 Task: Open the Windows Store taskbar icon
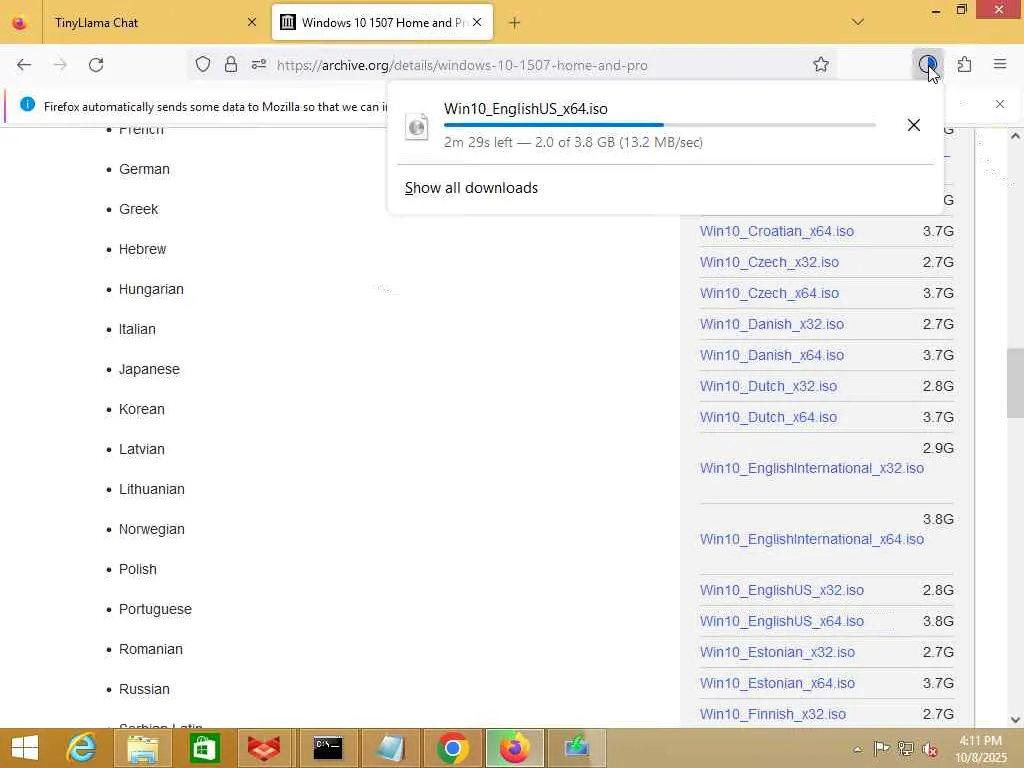204,748
